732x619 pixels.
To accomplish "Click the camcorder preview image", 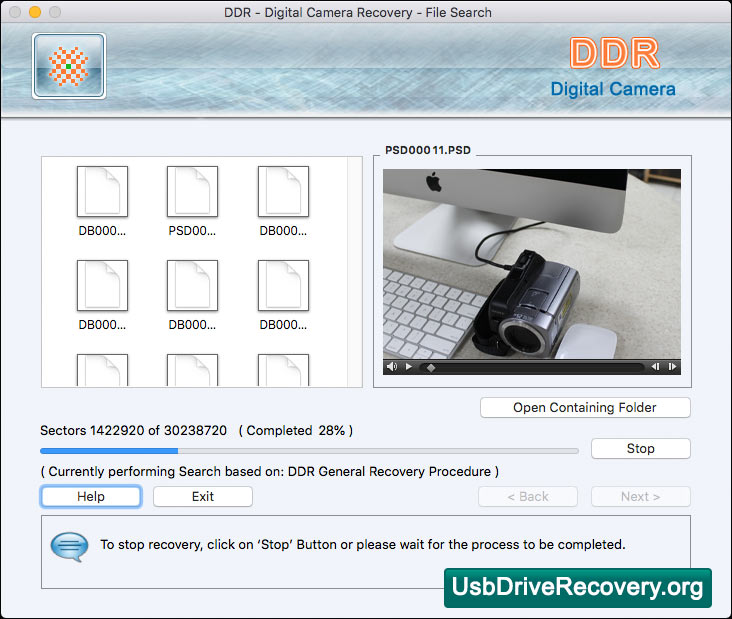I will point(532,264).
